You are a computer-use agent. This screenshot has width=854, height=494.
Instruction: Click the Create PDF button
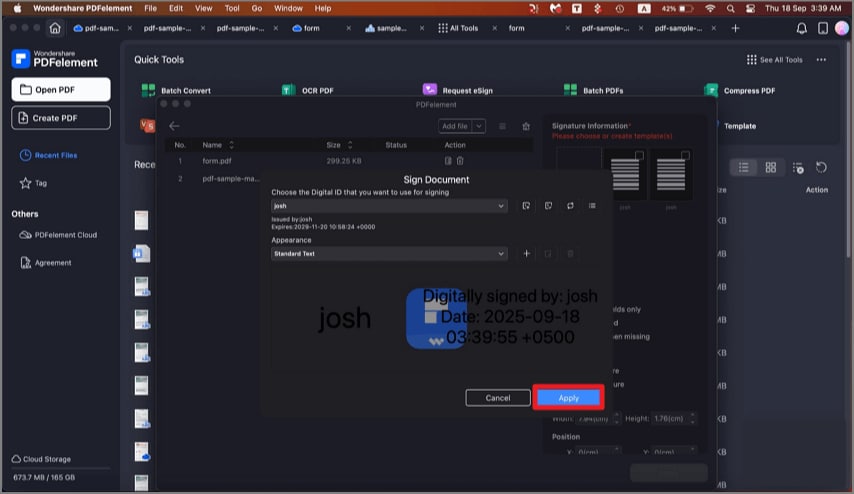(60, 118)
